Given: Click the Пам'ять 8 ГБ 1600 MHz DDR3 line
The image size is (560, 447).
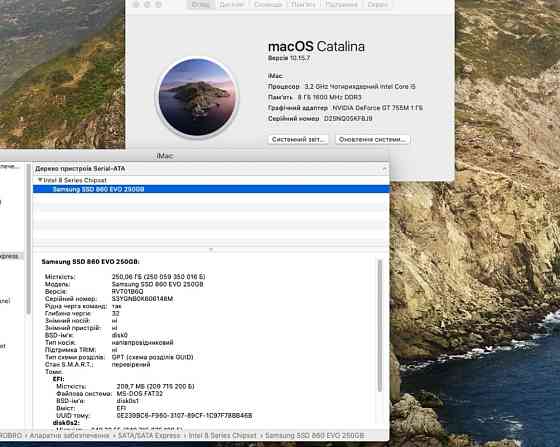Looking at the screenshot, I should 315,97.
